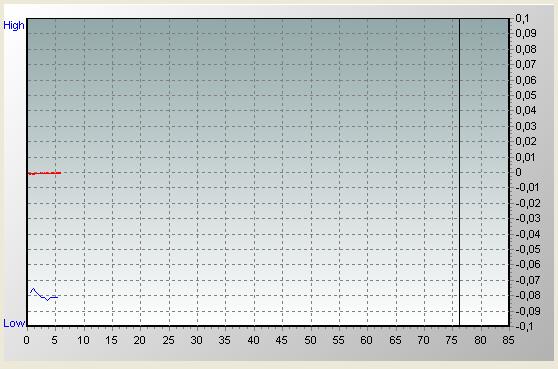This screenshot has height=369, width=558.
Task: Click the peak of the blue curve
Action: pos(33,289)
